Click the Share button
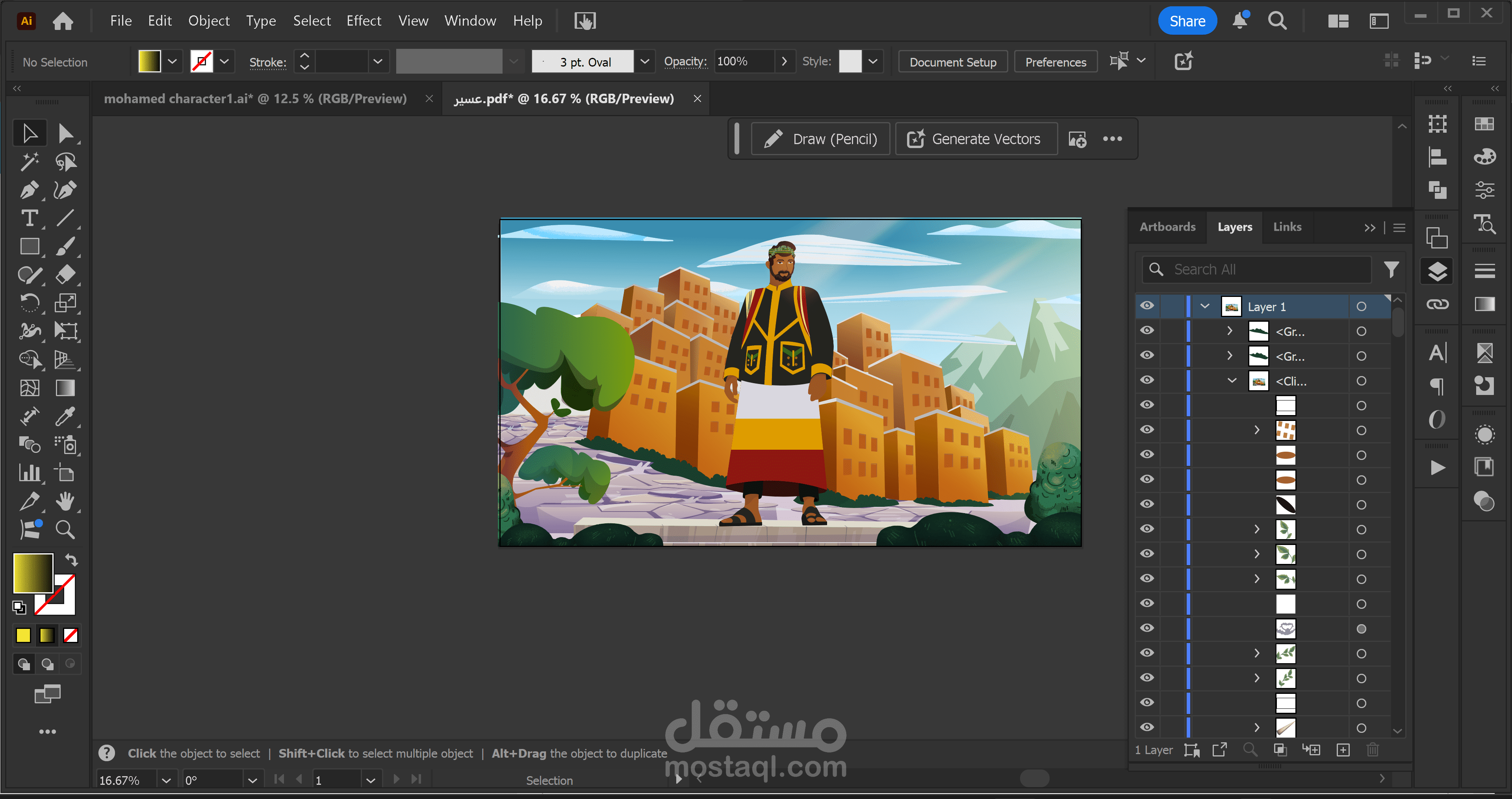Viewport: 1512px width, 799px height. (1187, 21)
